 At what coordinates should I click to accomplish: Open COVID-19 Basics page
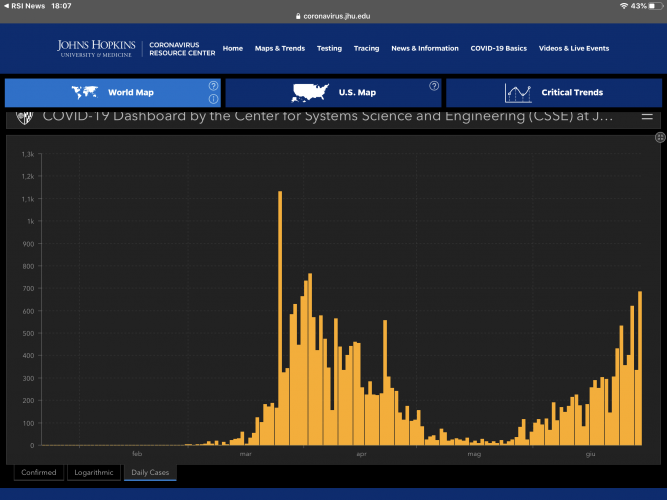coord(498,48)
